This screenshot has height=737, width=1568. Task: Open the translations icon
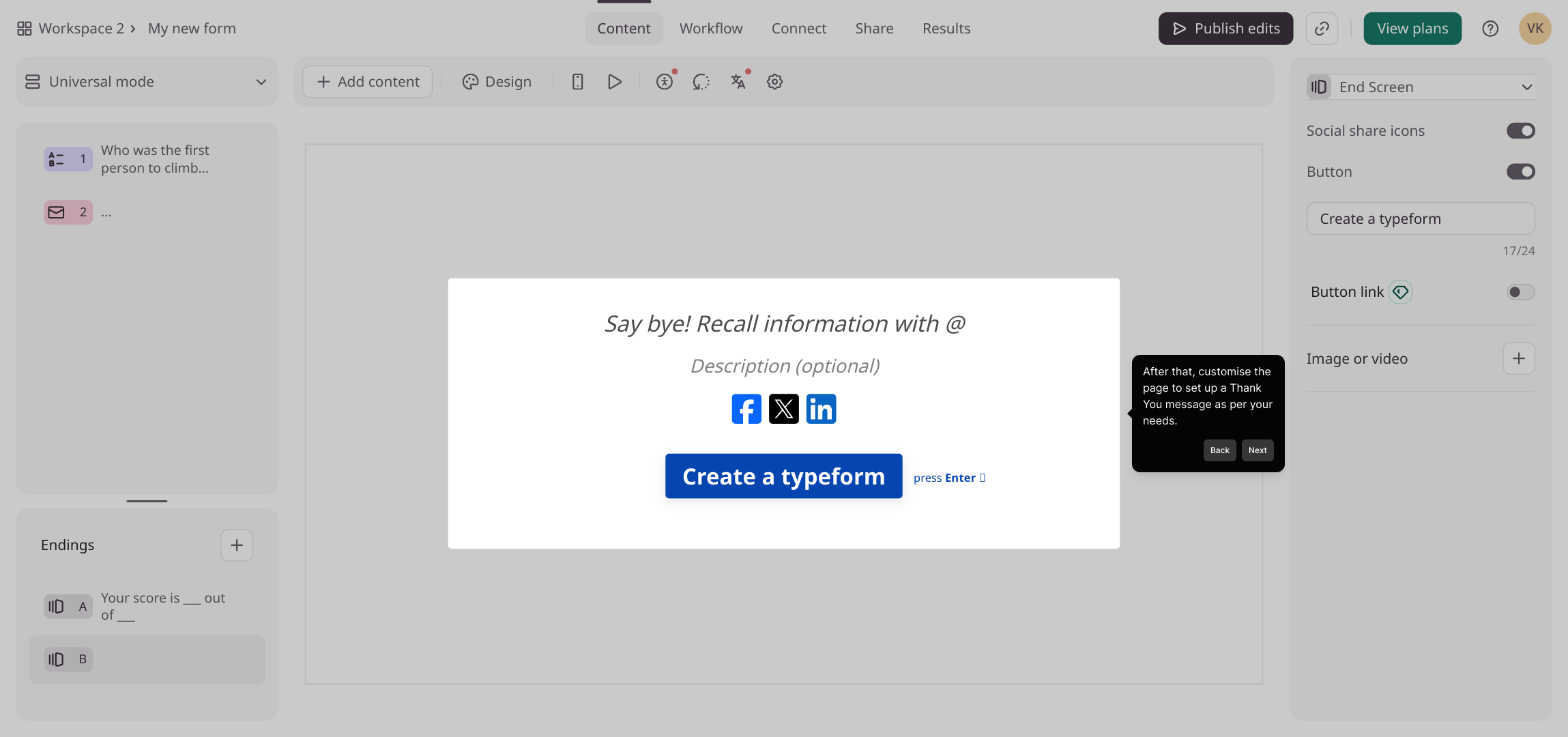click(x=738, y=82)
